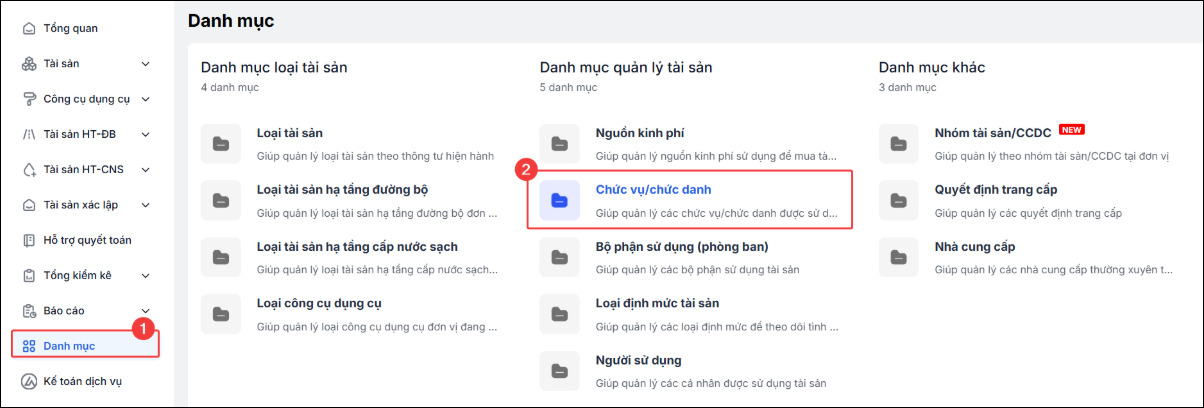The height and width of the screenshot is (408, 1204).
Task: Click folder icon beside Loại công cụ dụng cụ
Action: pos(220,314)
